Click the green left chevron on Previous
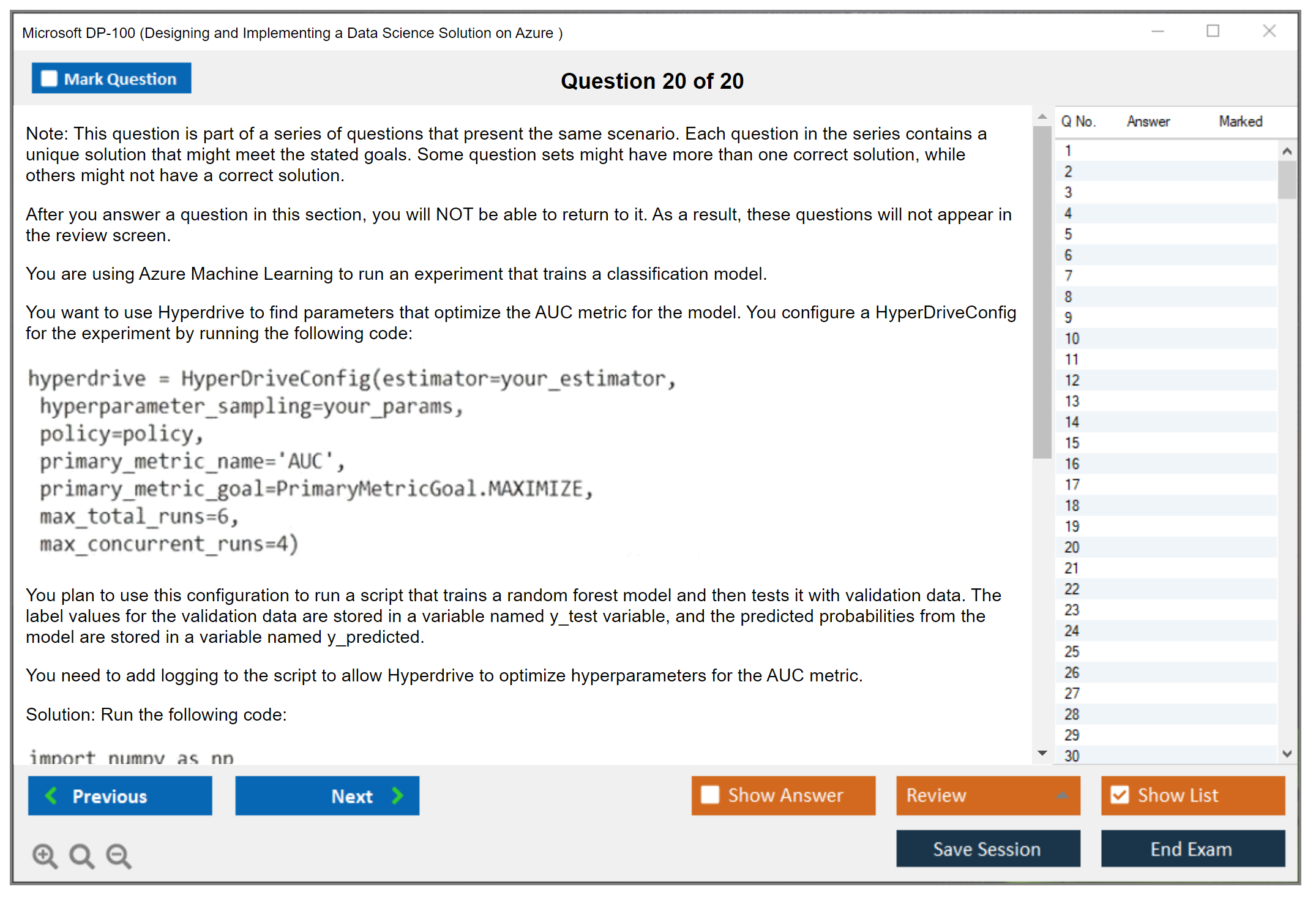 [52, 795]
